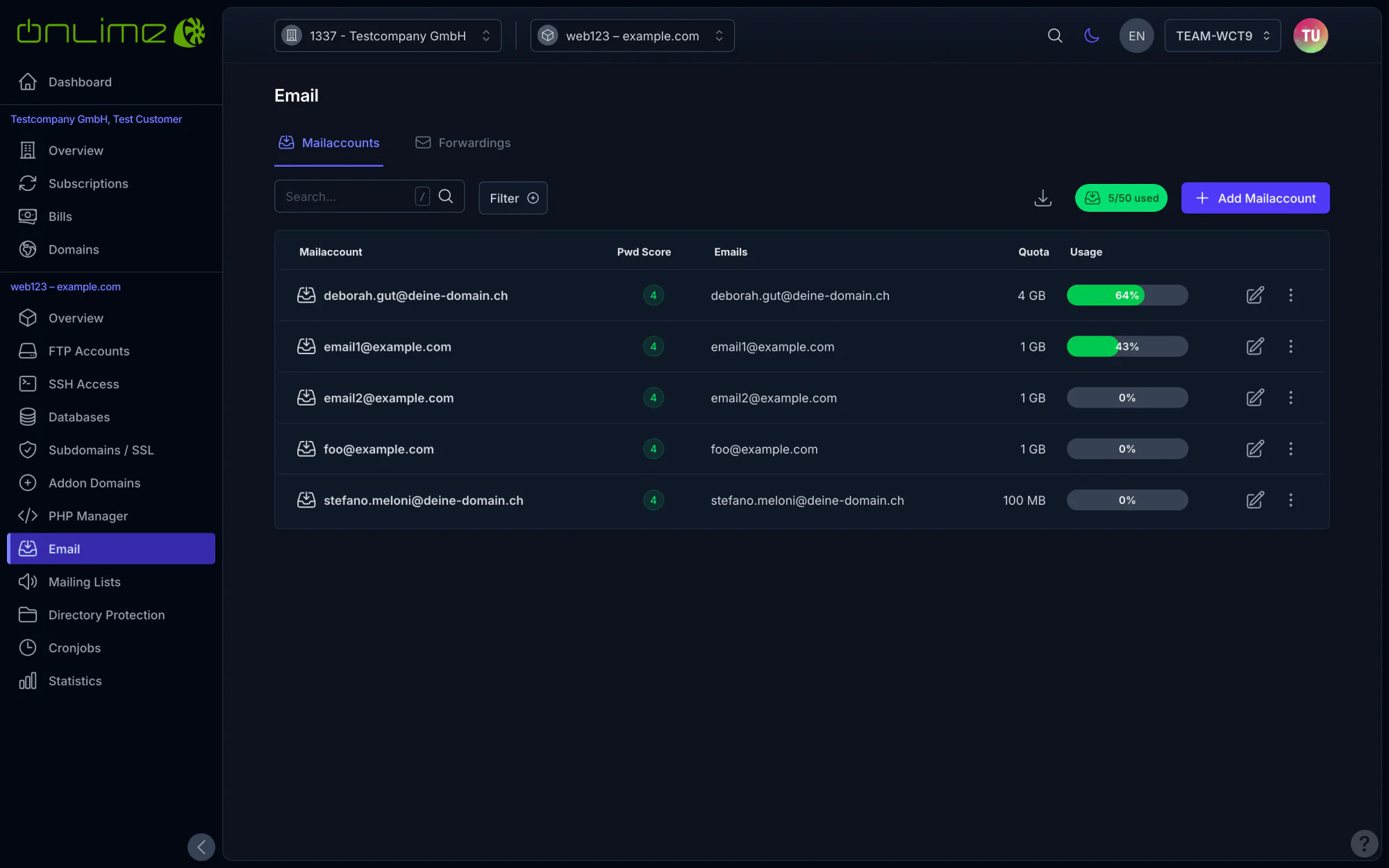
Task: Click the mailbox icon beside foo@example.com
Action: coord(306,449)
